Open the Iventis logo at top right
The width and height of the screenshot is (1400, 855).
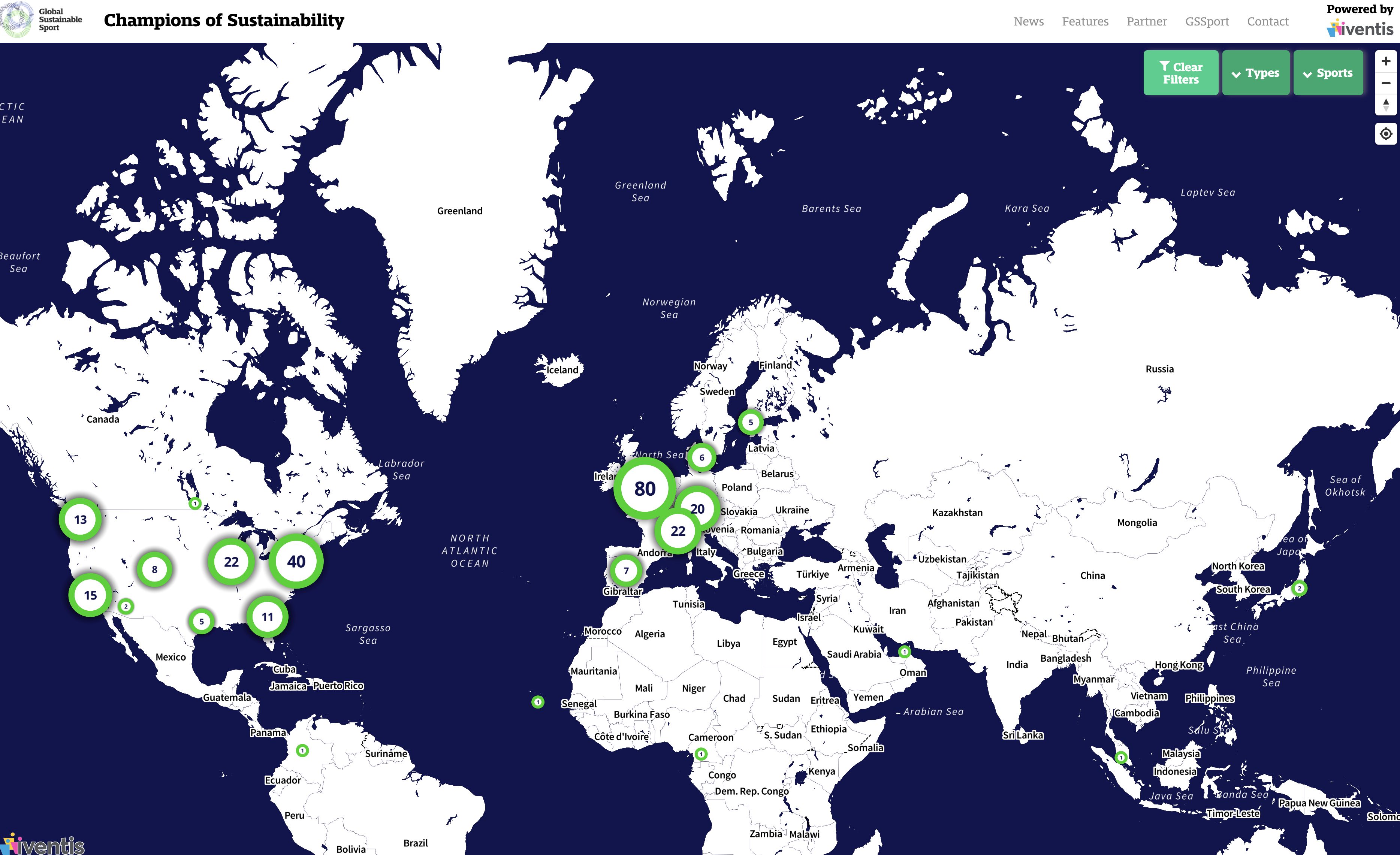point(1360,28)
